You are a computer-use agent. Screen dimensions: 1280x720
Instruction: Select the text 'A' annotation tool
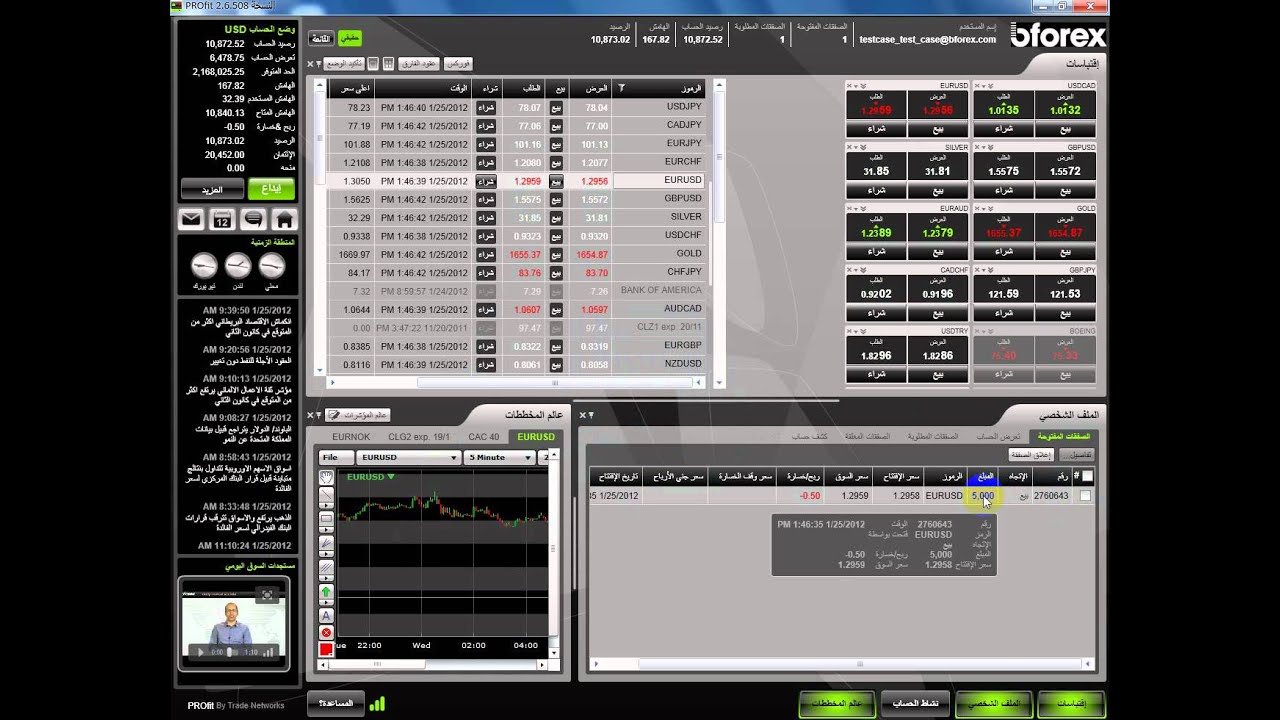[326, 616]
